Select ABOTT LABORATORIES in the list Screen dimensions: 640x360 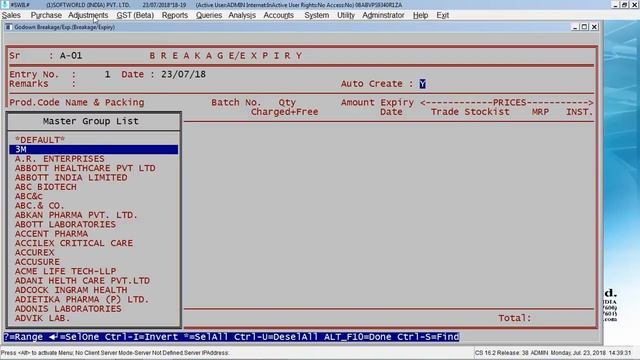(x=93, y=224)
